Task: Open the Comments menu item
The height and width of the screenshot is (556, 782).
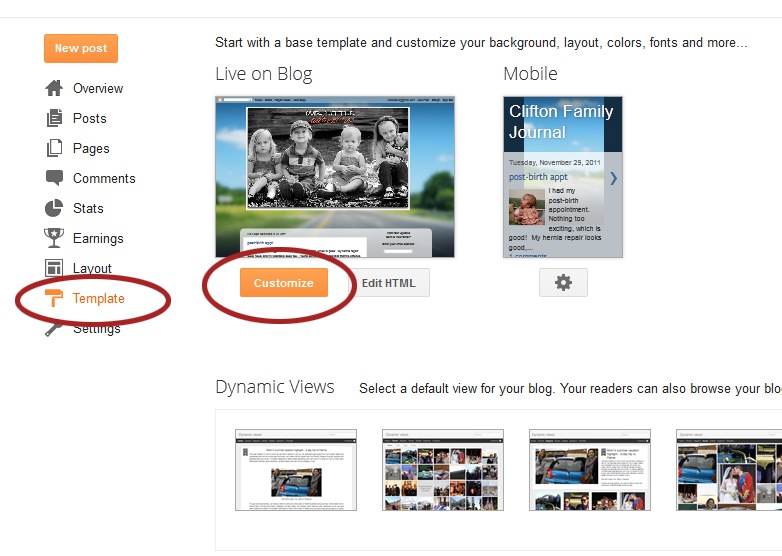Action: (x=104, y=178)
